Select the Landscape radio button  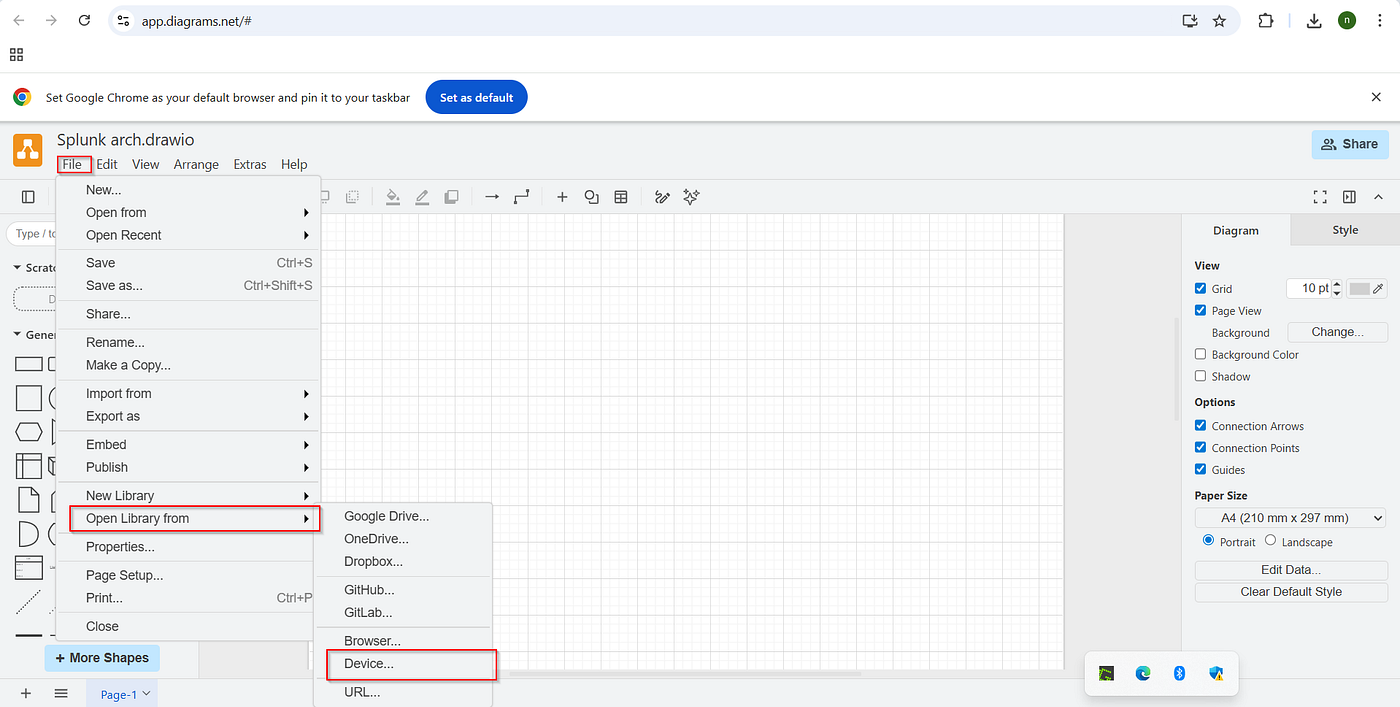pos(1271,541)
